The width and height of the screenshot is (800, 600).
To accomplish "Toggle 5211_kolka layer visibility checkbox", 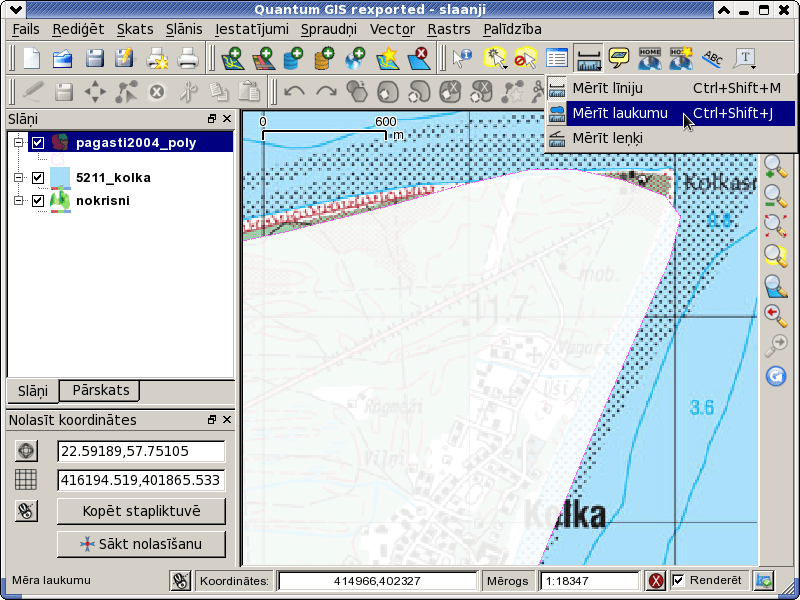I will 38,178.
